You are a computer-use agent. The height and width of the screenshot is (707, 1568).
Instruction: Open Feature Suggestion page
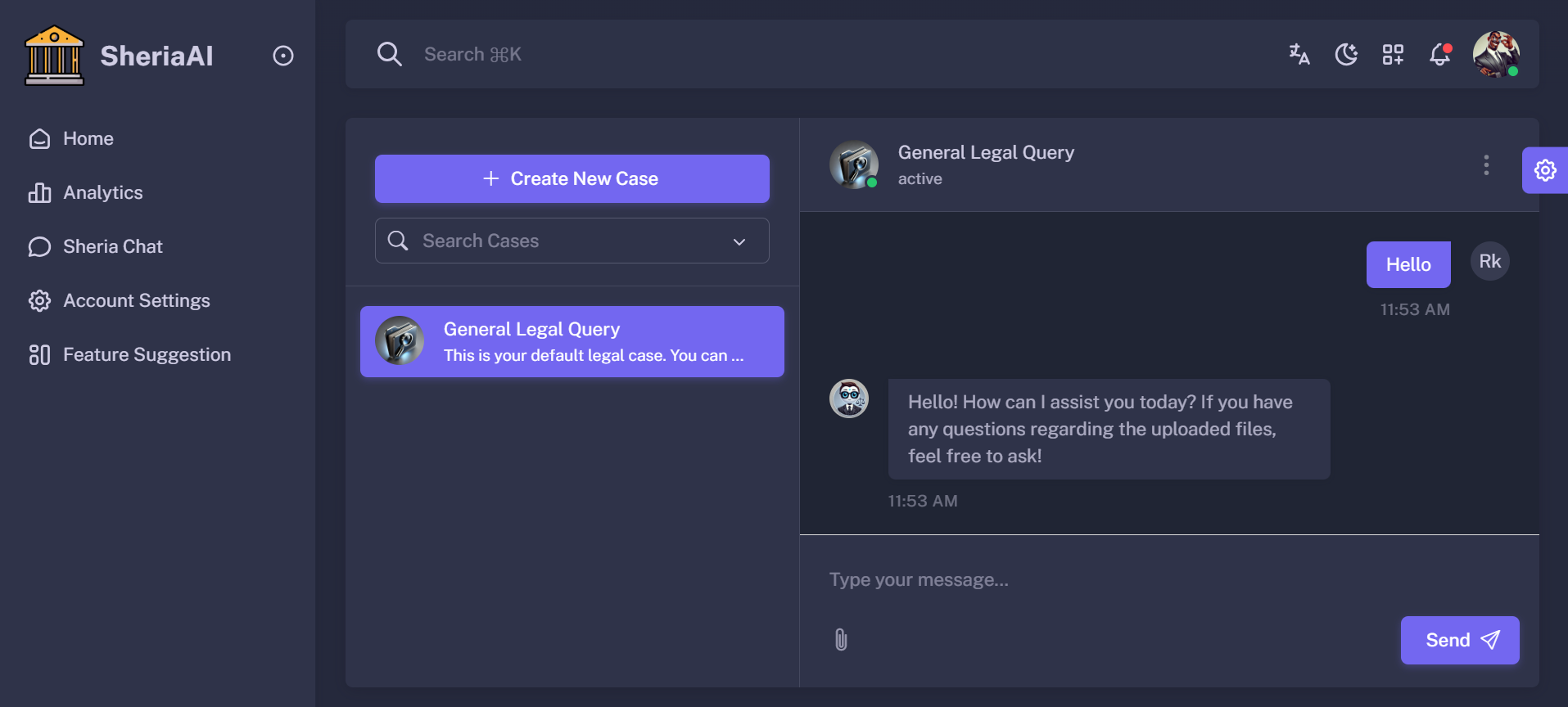tap(157, 354)
